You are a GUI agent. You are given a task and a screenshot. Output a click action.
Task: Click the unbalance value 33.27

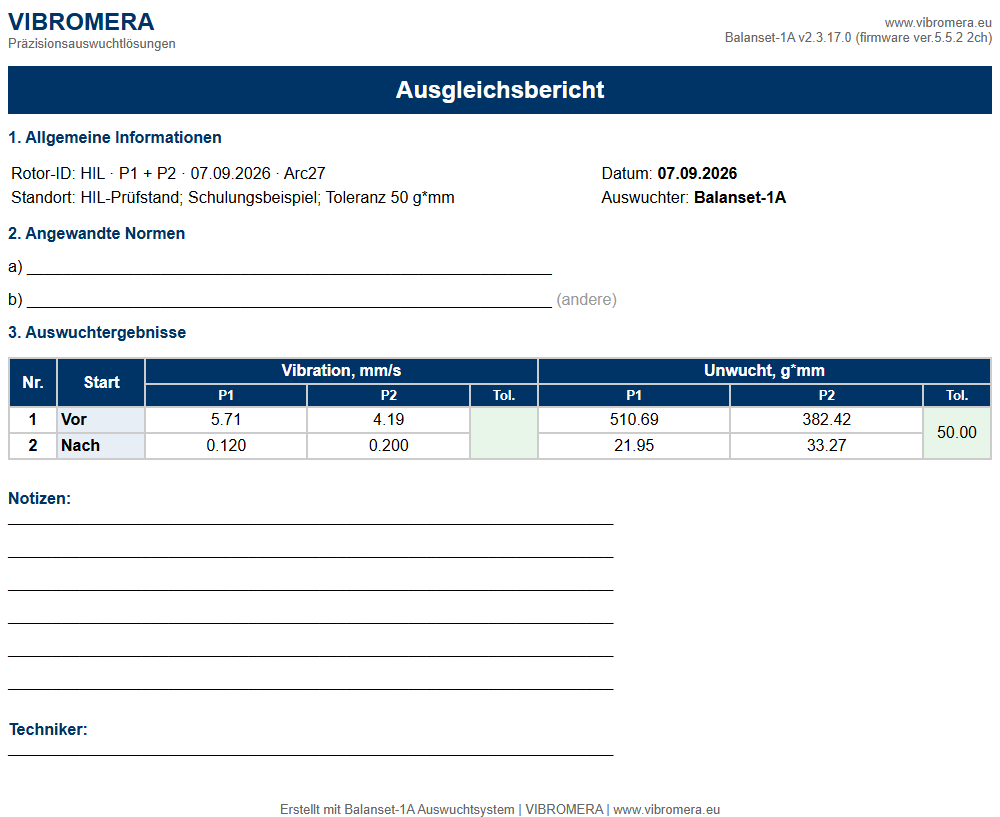tap(827, 446)
